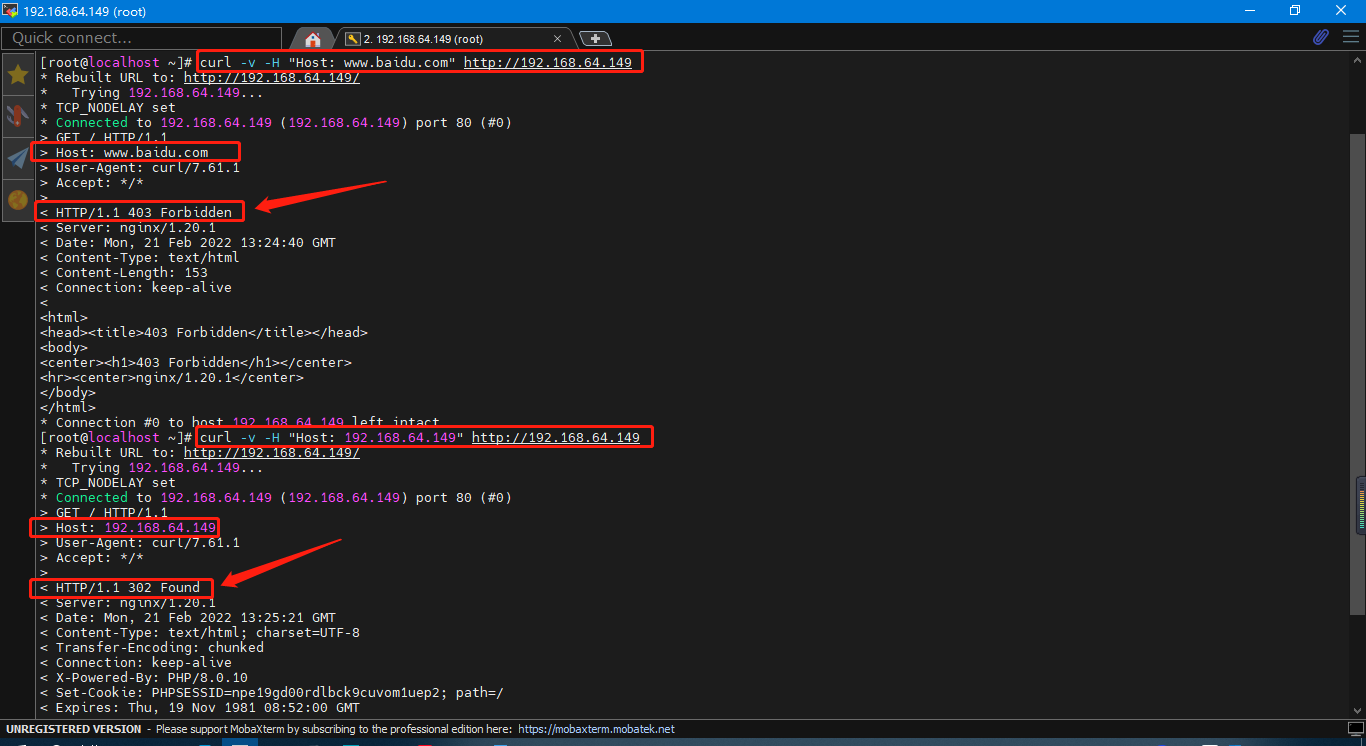Click the 'UNREGISTERED VERSION' status text

tap(74, 729)
